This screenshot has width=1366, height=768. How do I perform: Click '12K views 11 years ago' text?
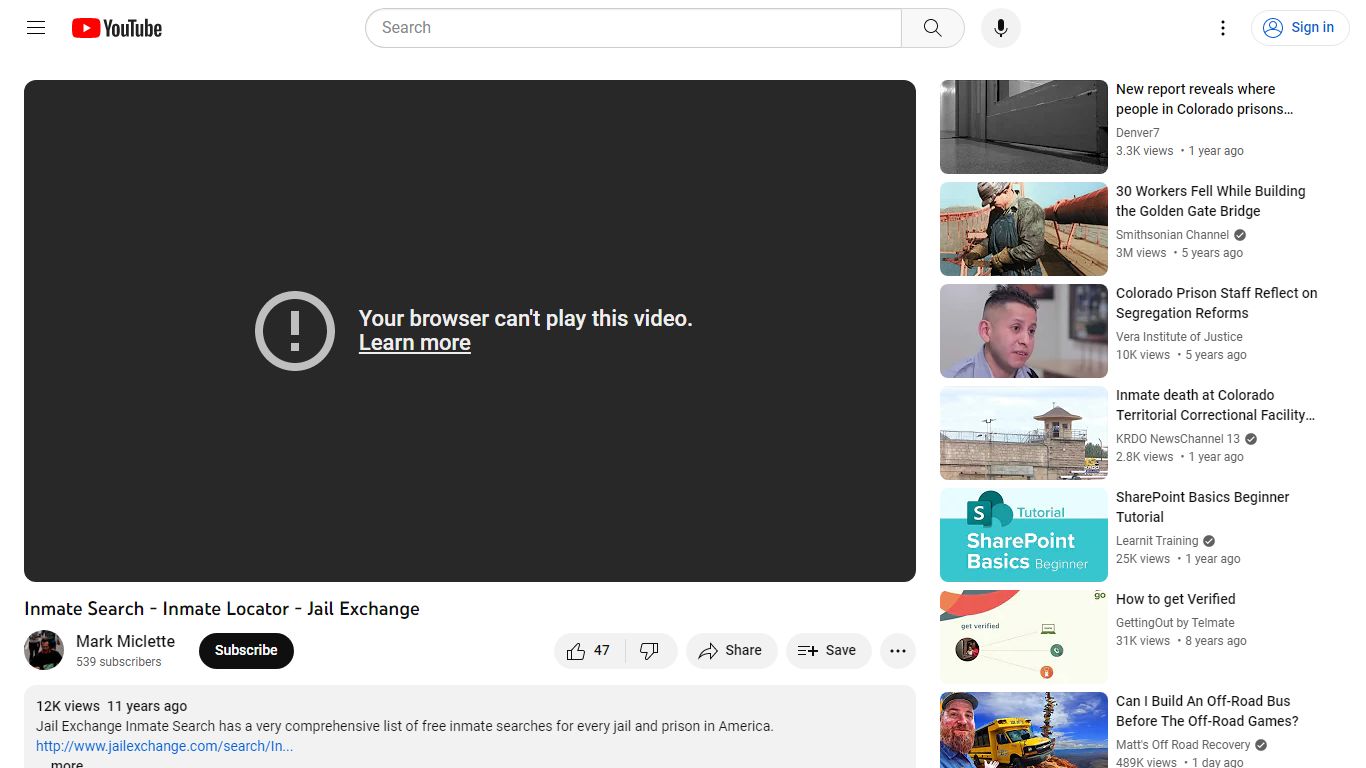click(111, 706)
